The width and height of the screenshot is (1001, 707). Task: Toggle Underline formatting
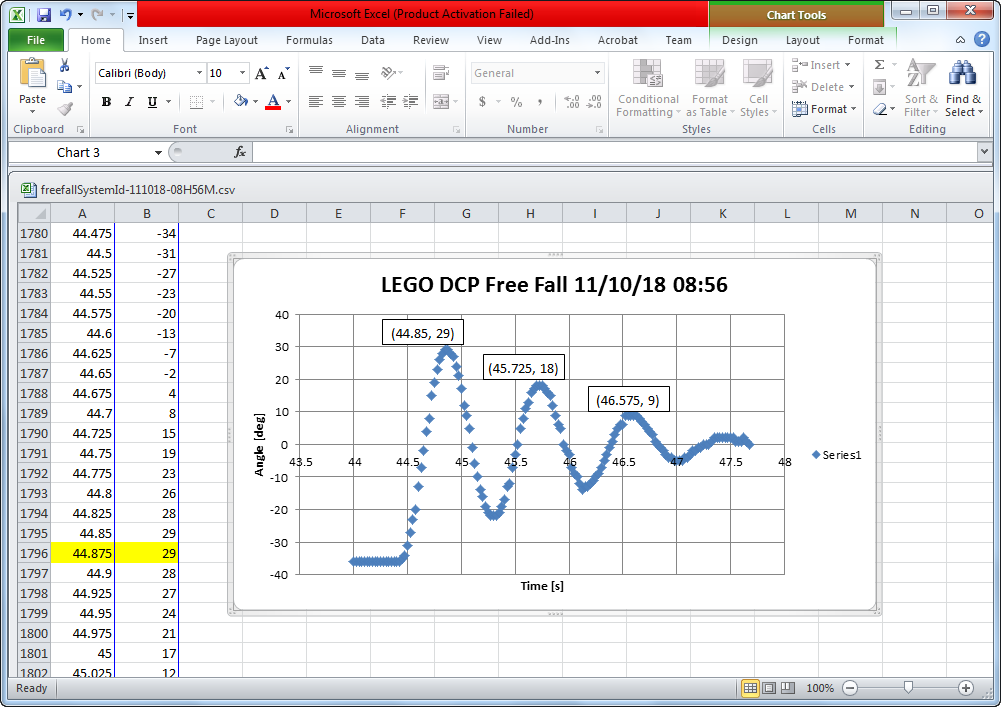152,102
